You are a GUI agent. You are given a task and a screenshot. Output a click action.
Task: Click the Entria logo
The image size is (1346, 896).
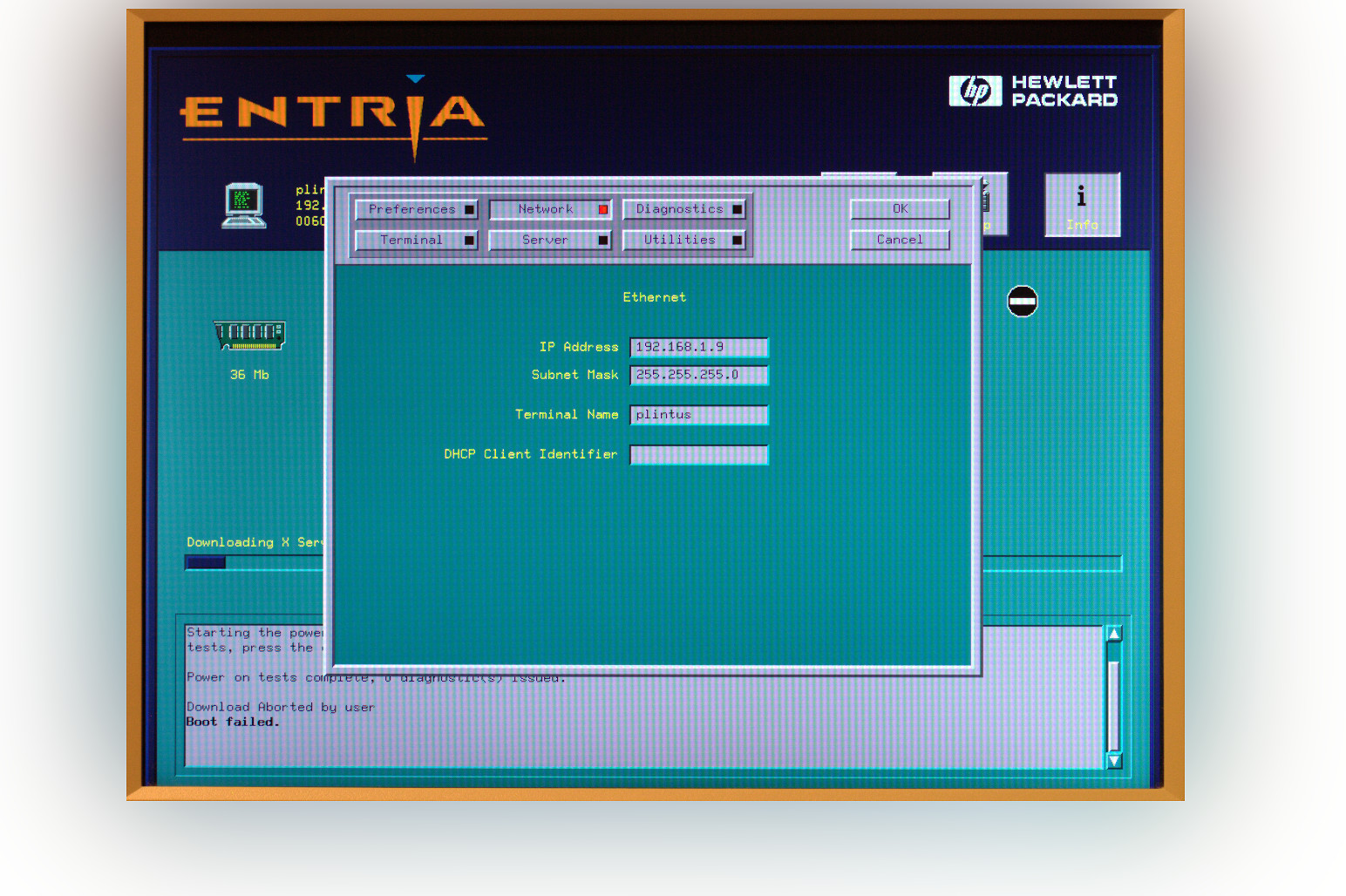pos(333,115)
